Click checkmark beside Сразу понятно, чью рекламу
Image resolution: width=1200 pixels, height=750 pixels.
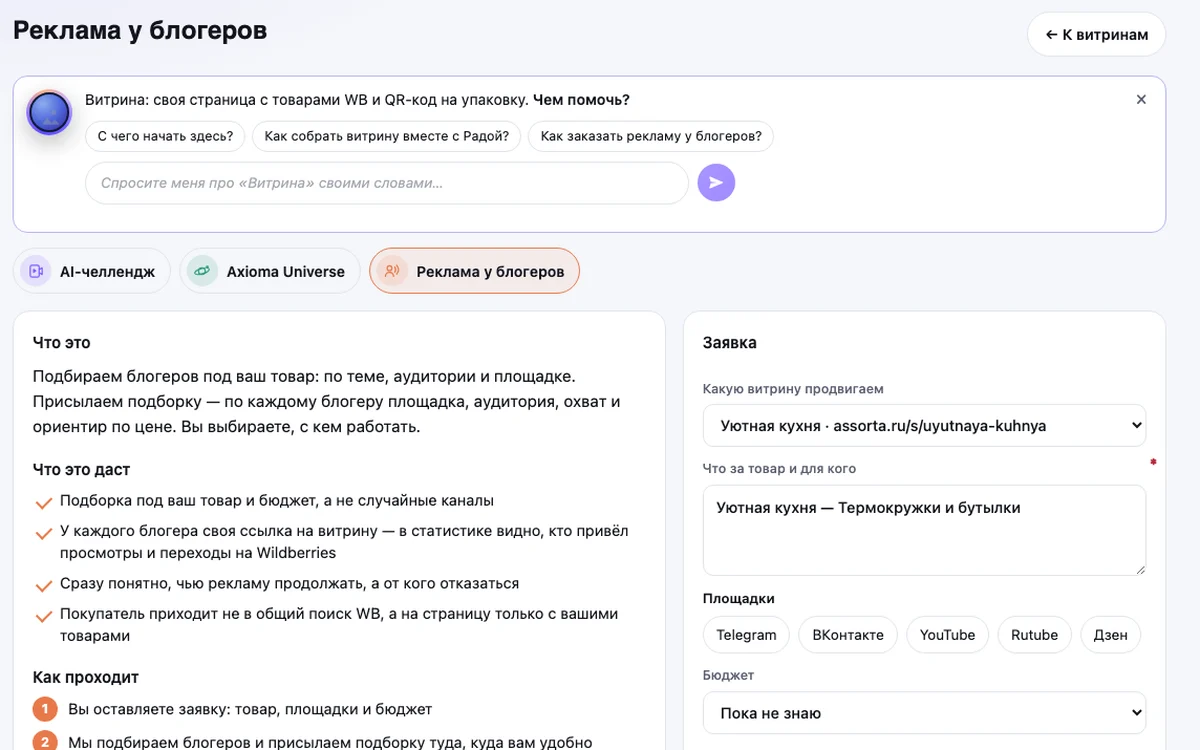pos(43,586)
